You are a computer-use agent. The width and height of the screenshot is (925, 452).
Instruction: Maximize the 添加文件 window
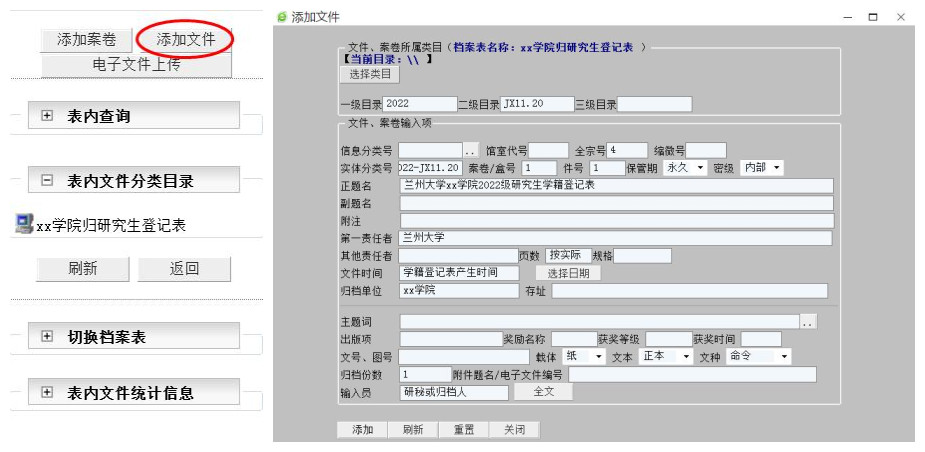click(x=873, y=18)
